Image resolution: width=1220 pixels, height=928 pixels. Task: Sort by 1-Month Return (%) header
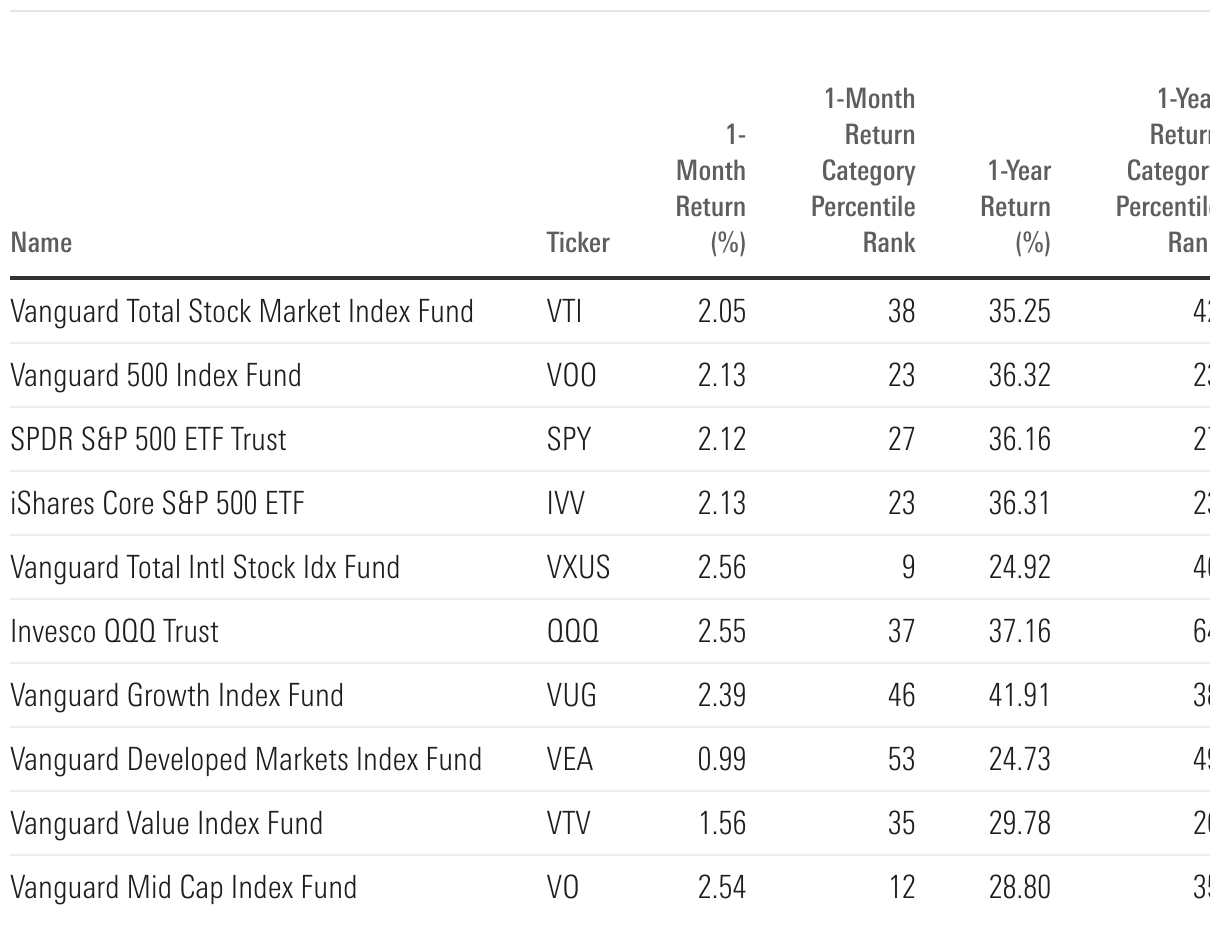click(x=711, y=189)
